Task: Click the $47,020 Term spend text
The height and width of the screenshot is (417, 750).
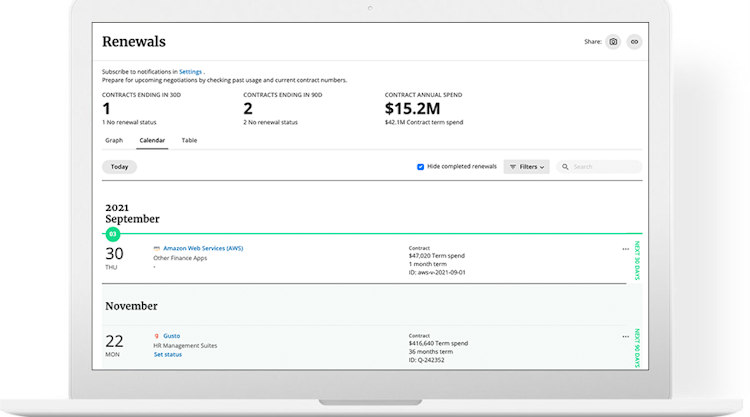Action: (x=437, y=256)
